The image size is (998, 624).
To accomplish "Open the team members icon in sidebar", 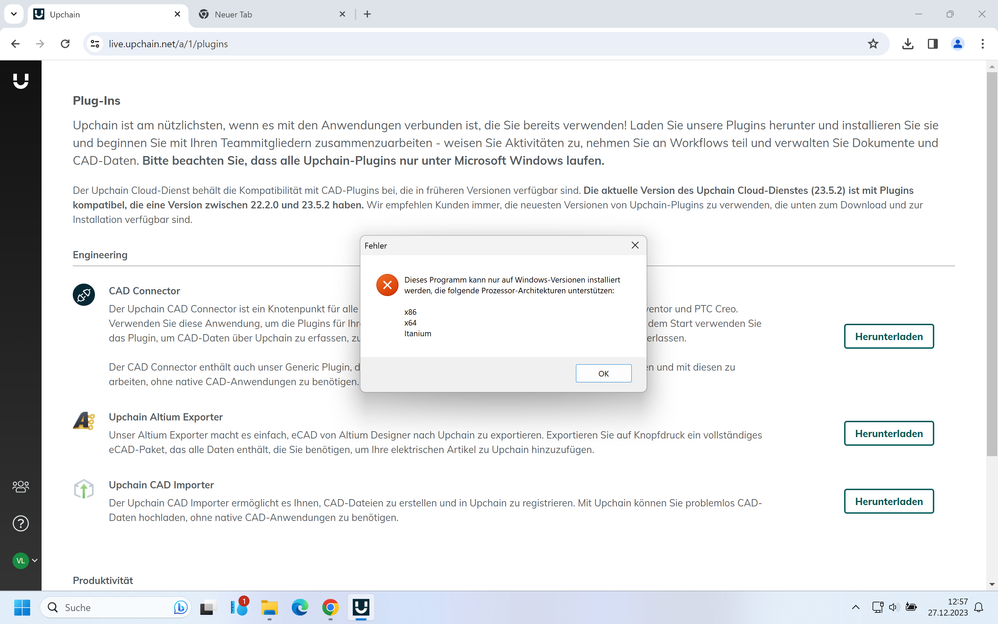I will (20, 487).
